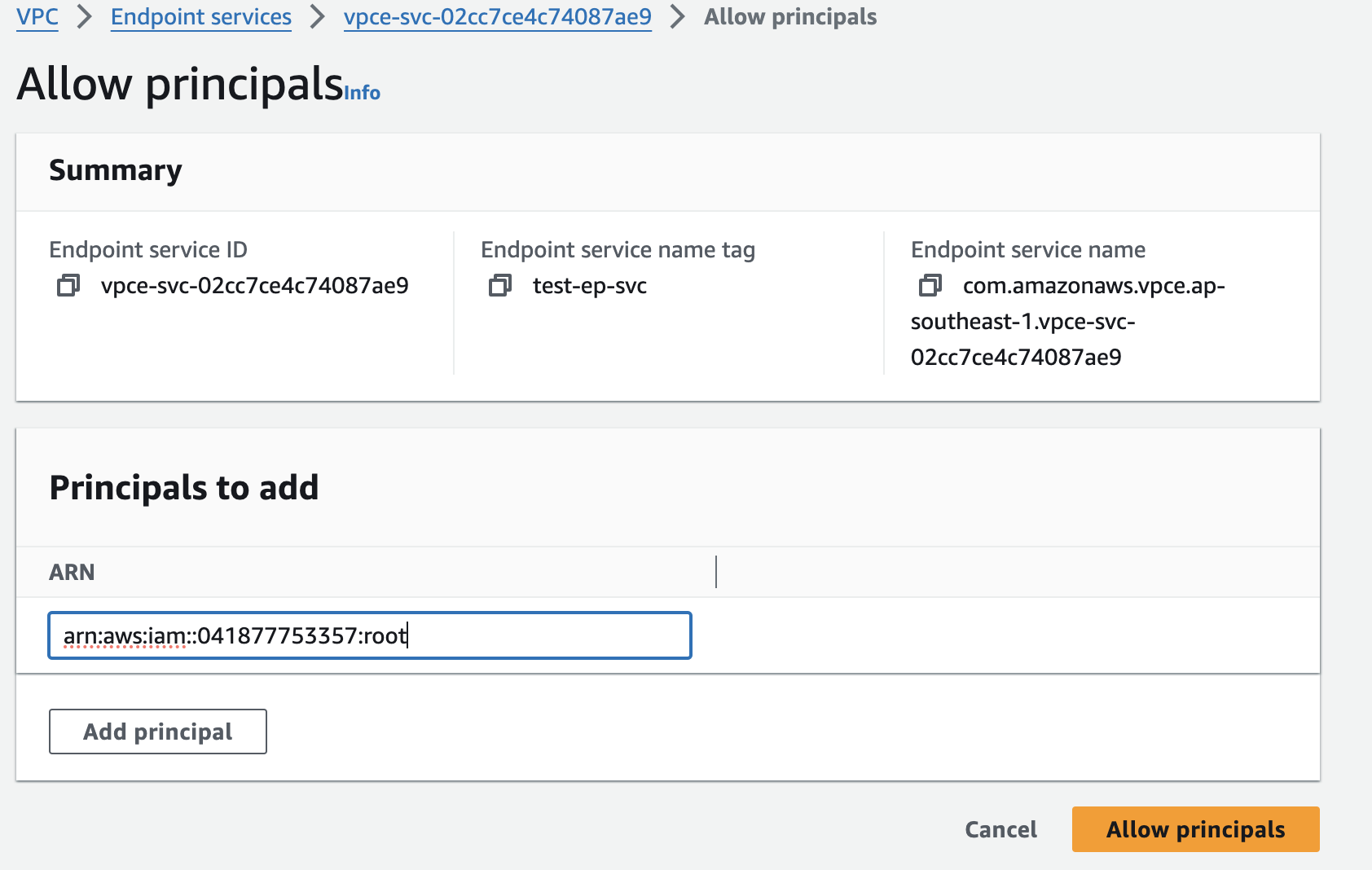Open Endpoint services breadcrumb link
The height and width of the screenshot is (870, 1372).
point(201,17)
